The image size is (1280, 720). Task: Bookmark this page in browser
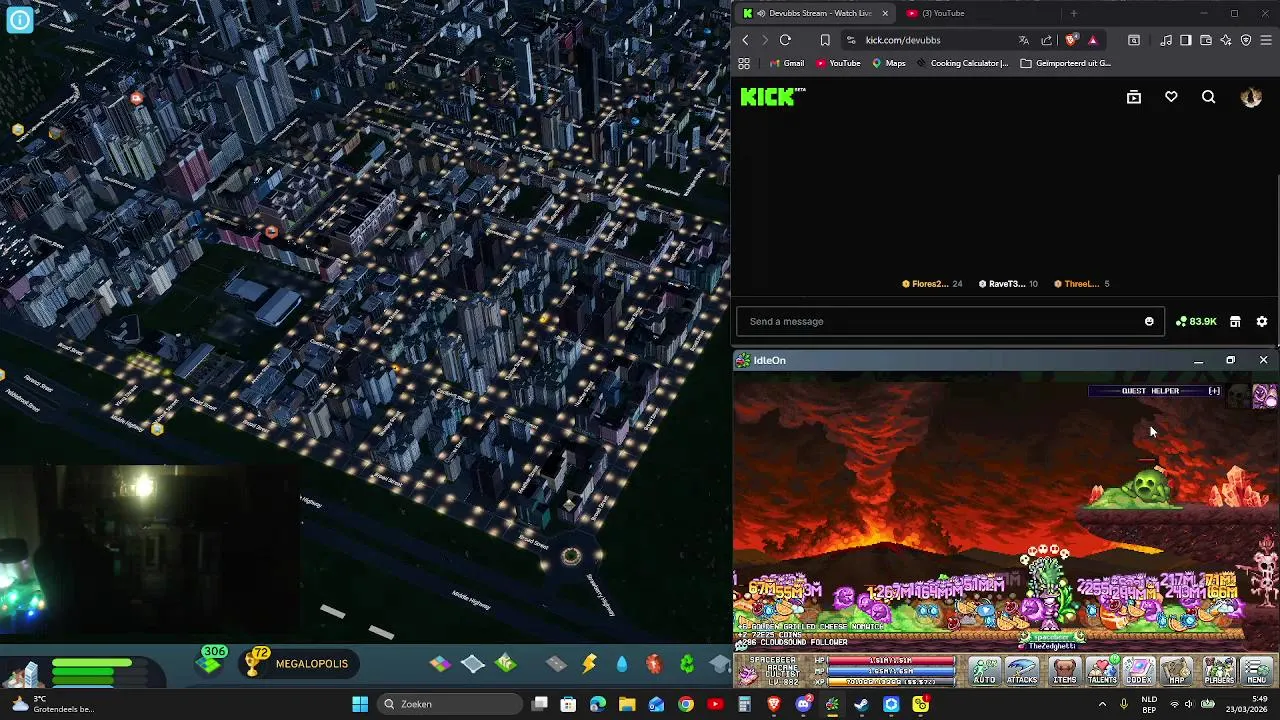(x=825, y=40)
